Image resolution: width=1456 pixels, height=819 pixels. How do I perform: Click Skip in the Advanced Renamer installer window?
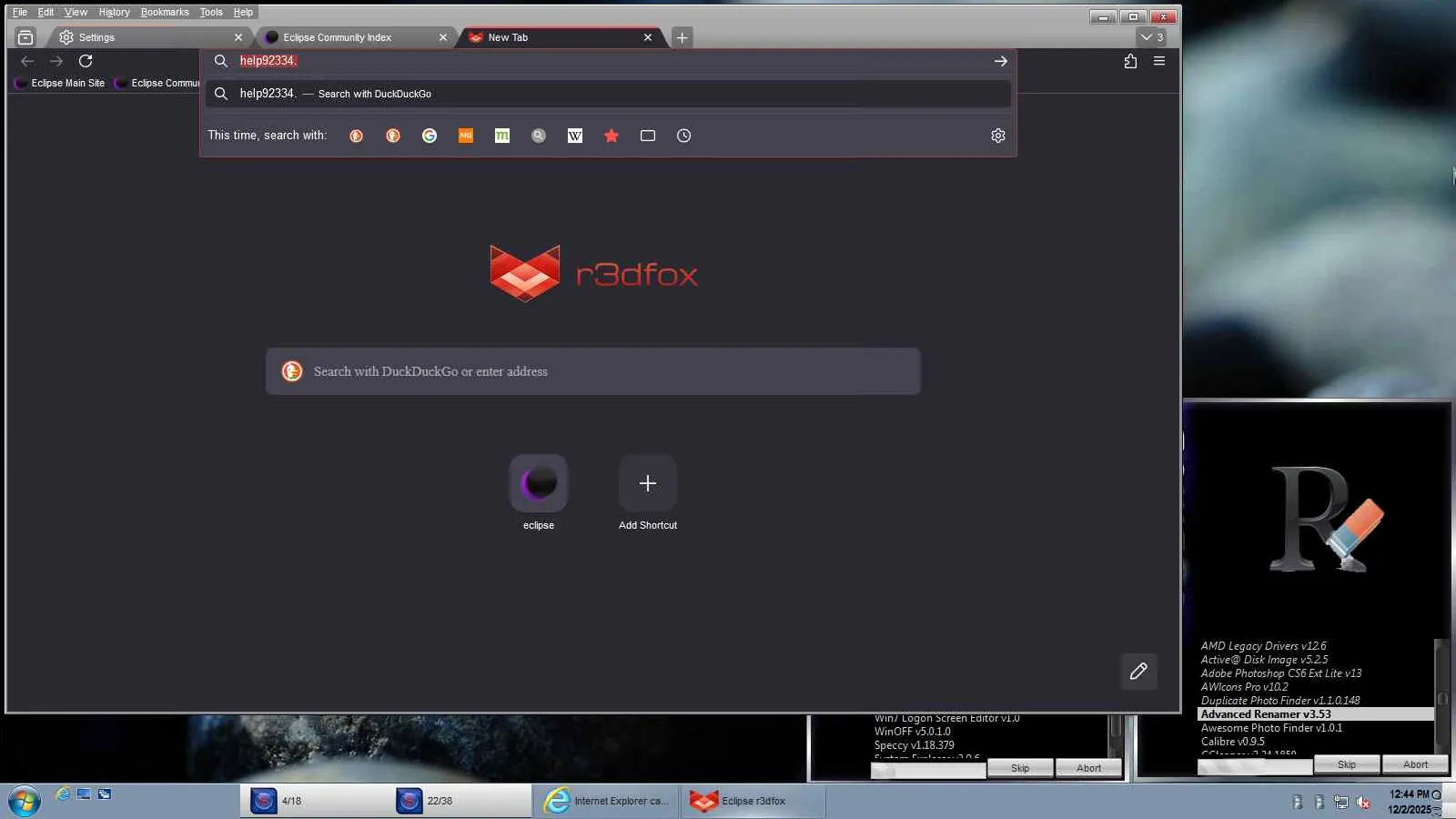(x=1347, y=764)
